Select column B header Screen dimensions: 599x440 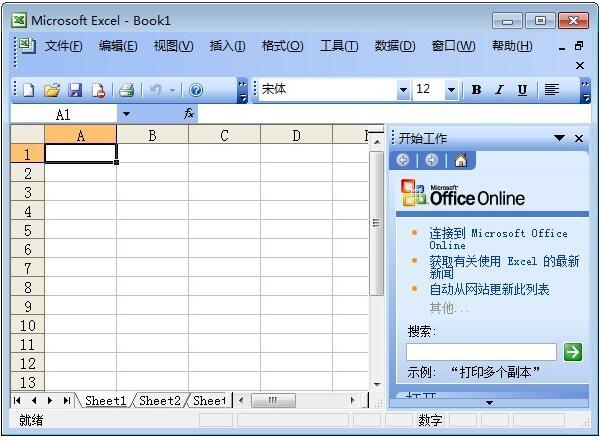[152, 135]
